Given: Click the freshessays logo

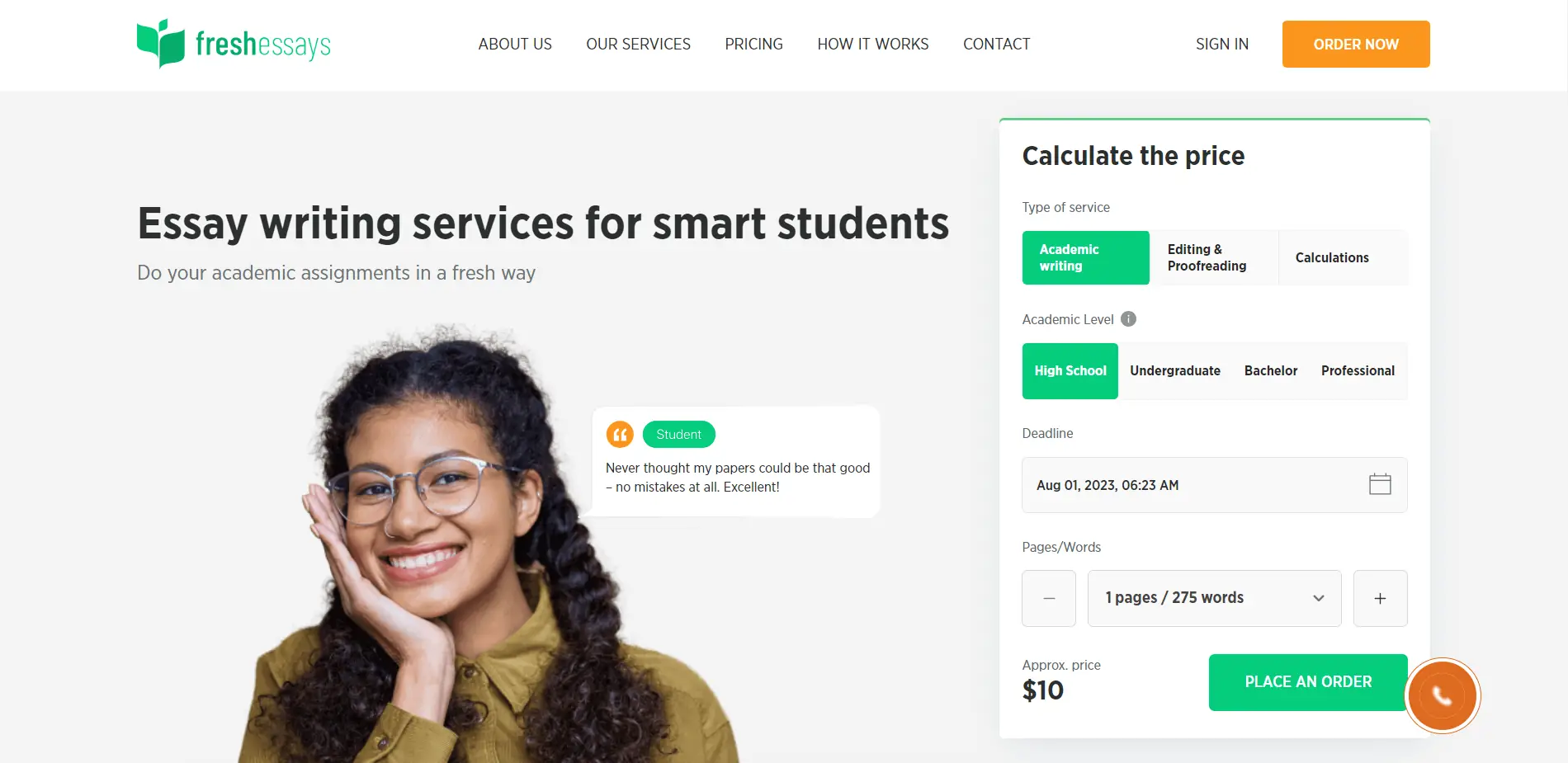Looking at the screenshot, I should point(234,44).
